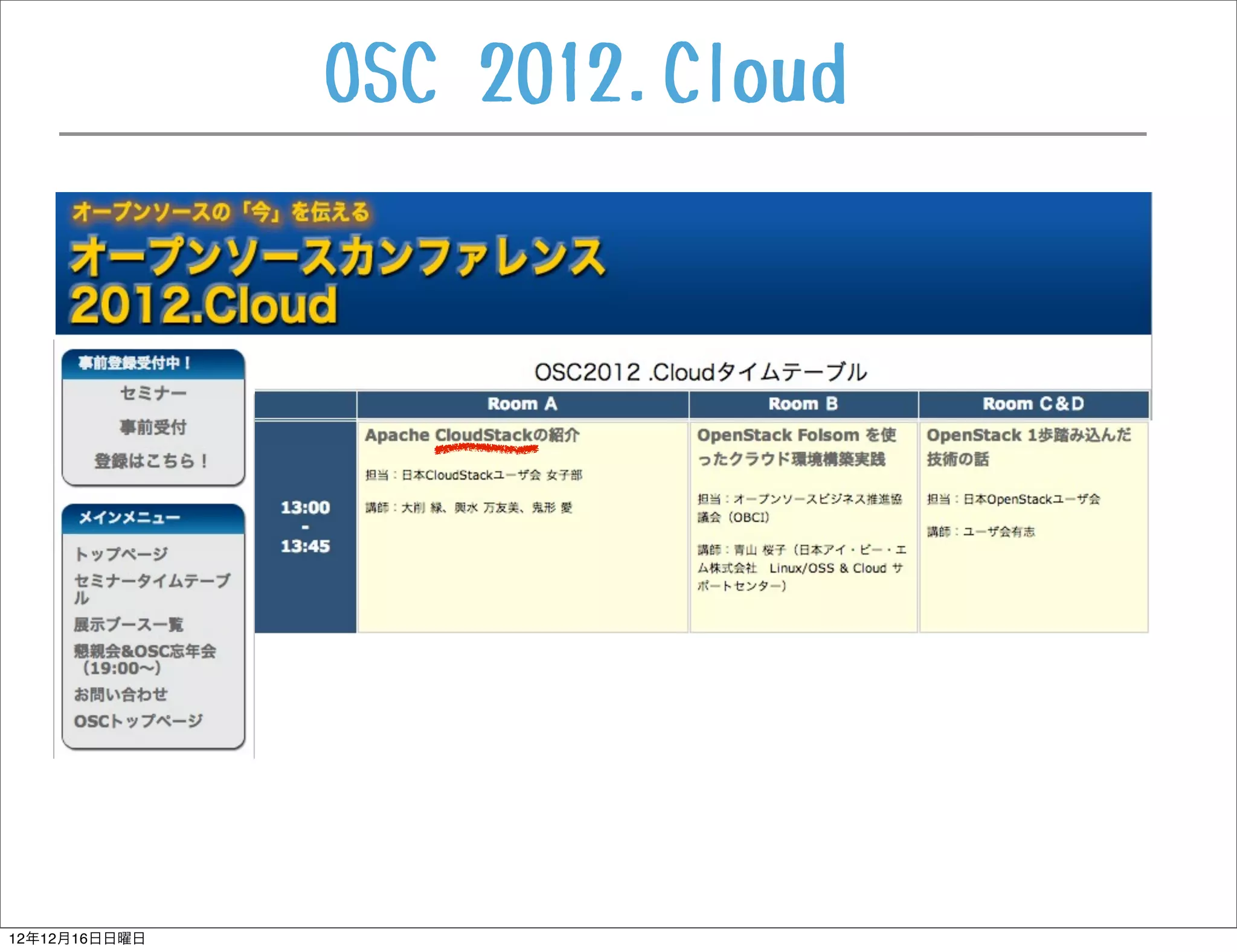This screenshot has height=952, width=1237.
Task: Click the OSC2012 .Cloudタイムテーブル heading
Action: point(701,372)
